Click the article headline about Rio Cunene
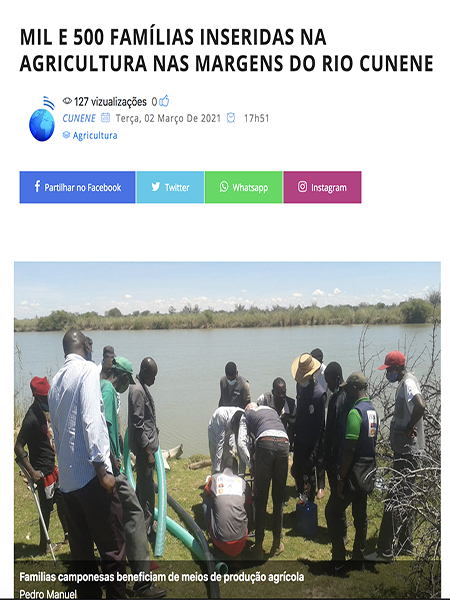The width and height of the screenshot is (450, 600). (x=226, y=50)
